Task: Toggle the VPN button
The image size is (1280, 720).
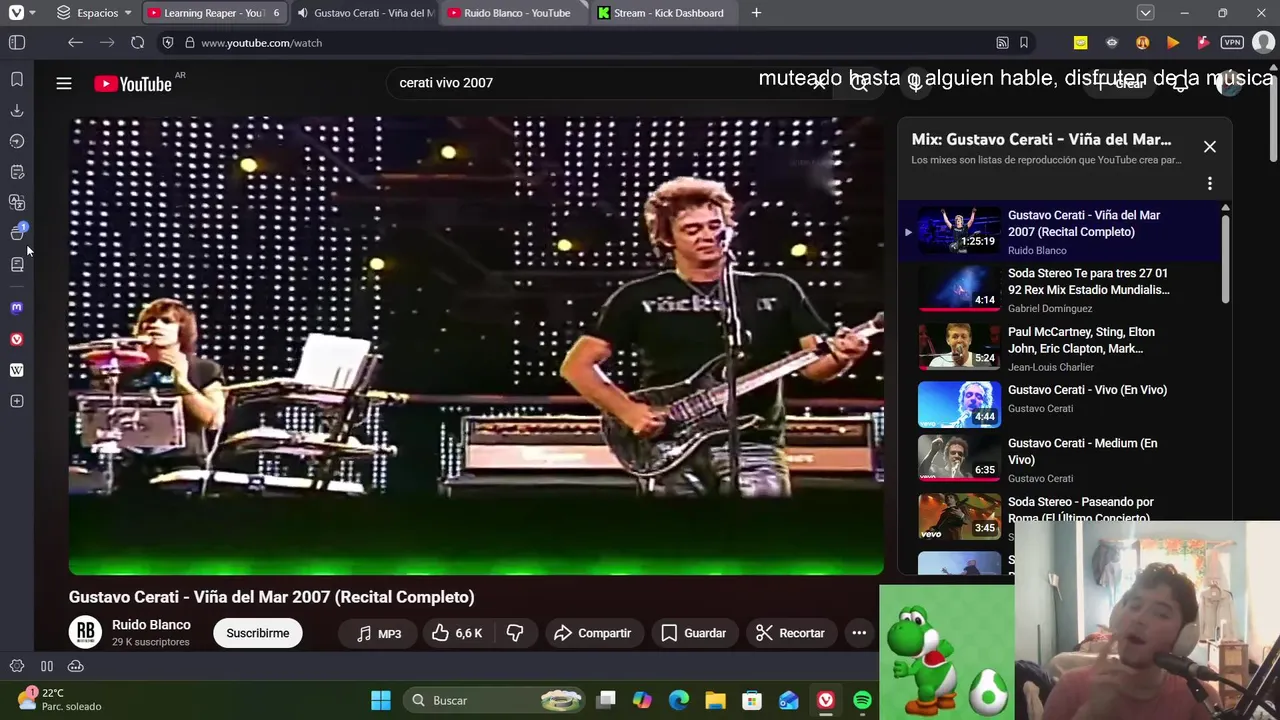Action: [1232, 43]
